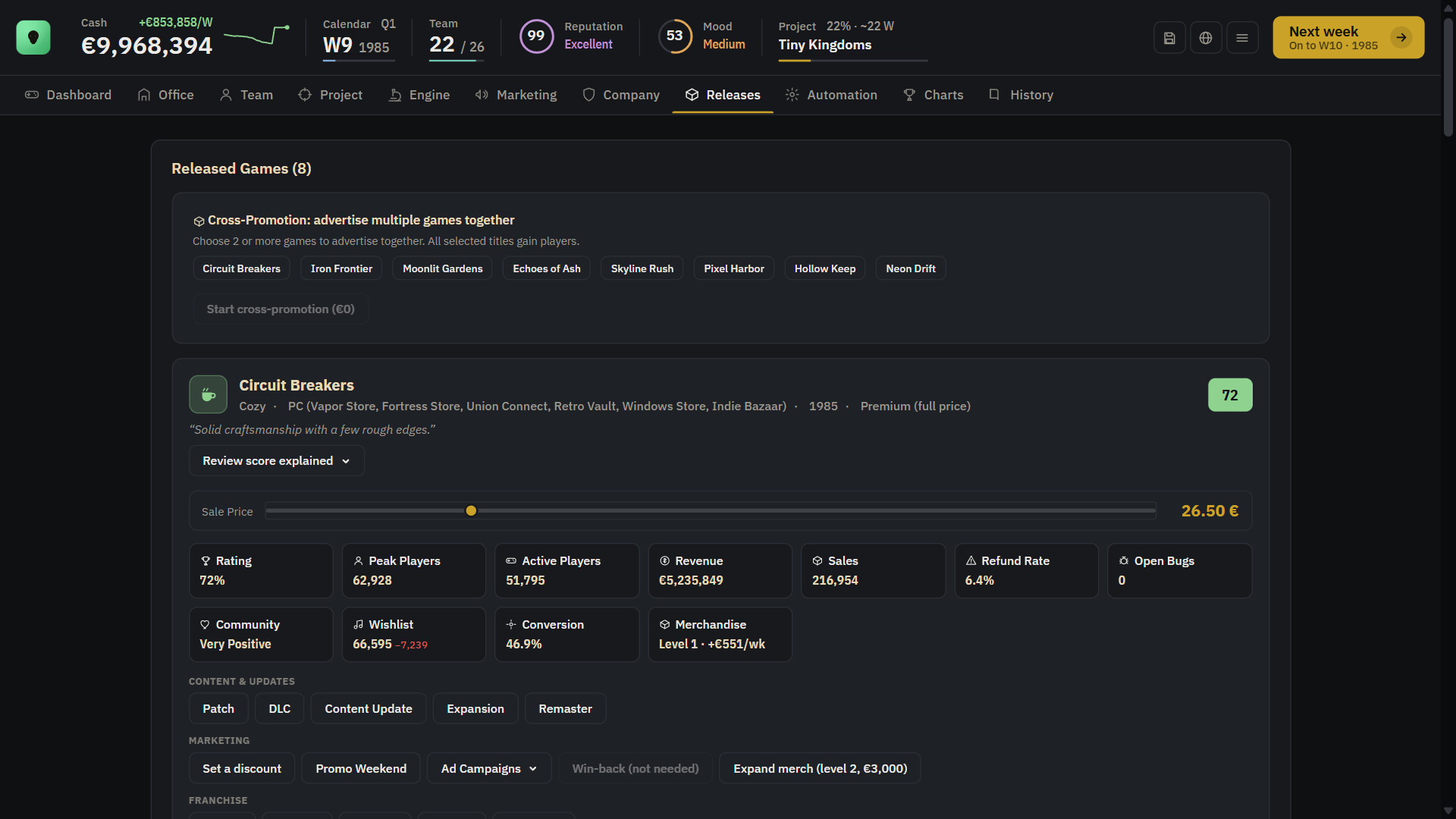Toggle Skyline Rush cross-promotion chip

642,268
